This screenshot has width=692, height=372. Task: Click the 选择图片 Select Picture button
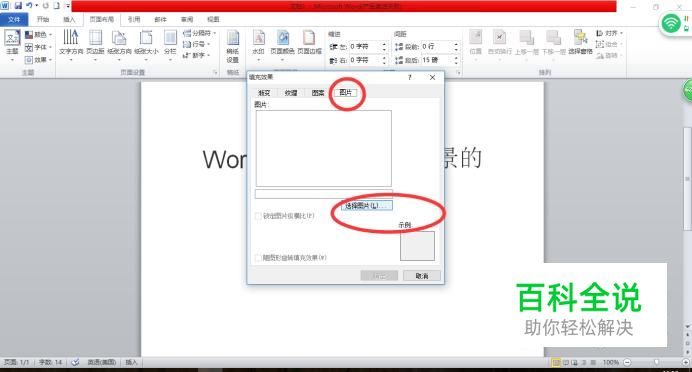click(367, 206)
